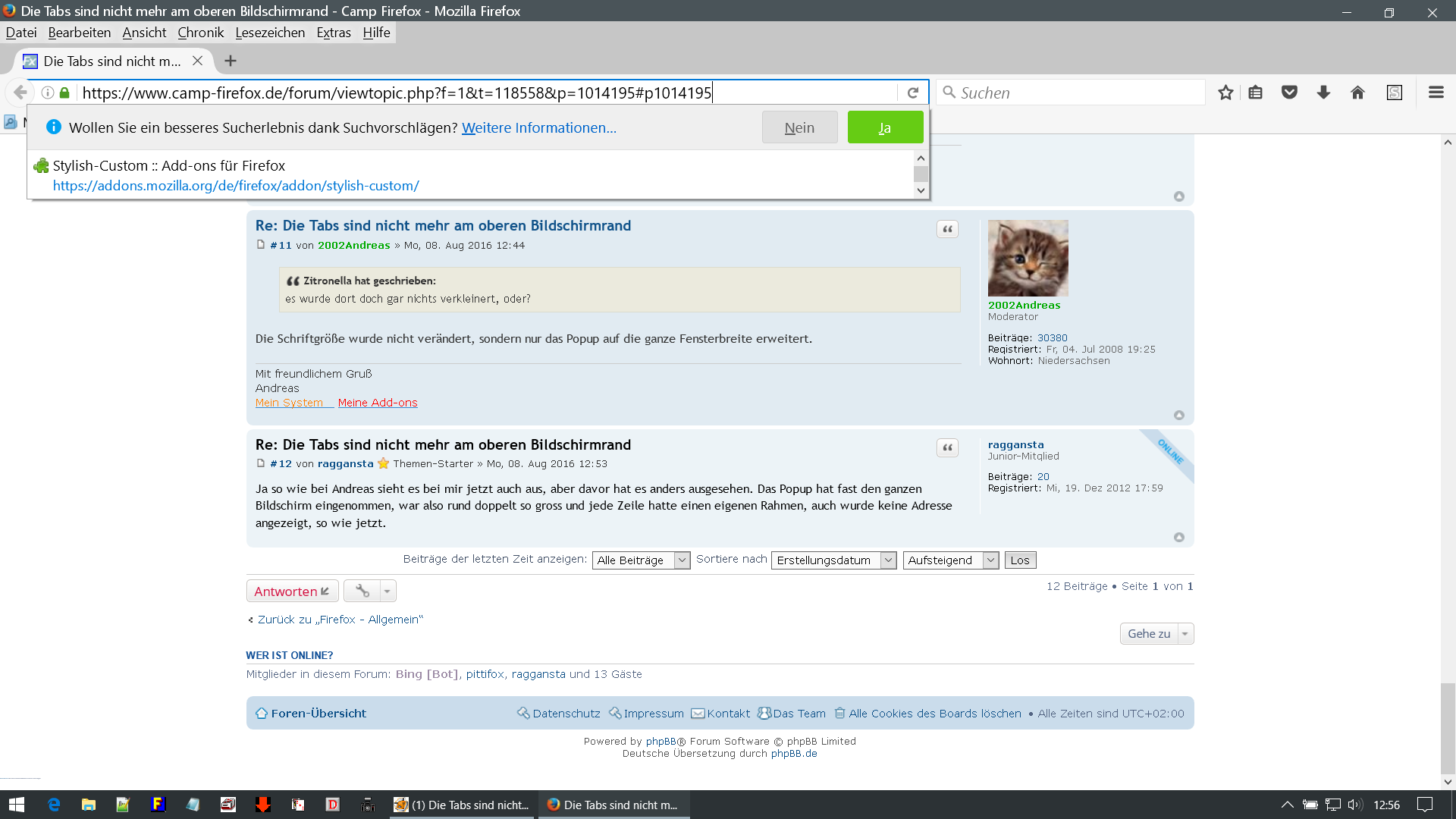The image size is (1456, 819).
Task: Quote post #11 by 2002Andreas
Action: pos(947,229)
